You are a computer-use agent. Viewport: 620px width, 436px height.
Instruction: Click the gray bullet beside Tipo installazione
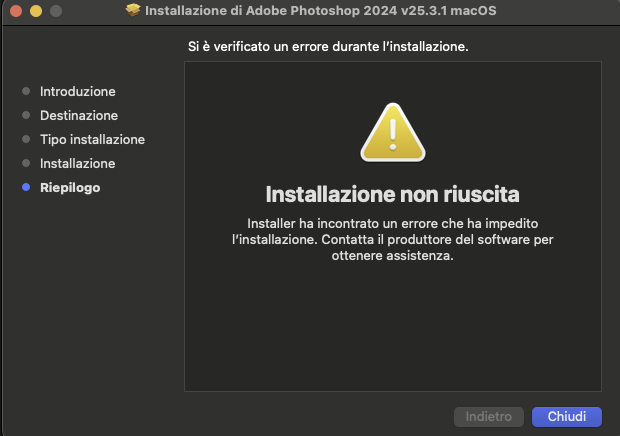[x=26, y=139]
